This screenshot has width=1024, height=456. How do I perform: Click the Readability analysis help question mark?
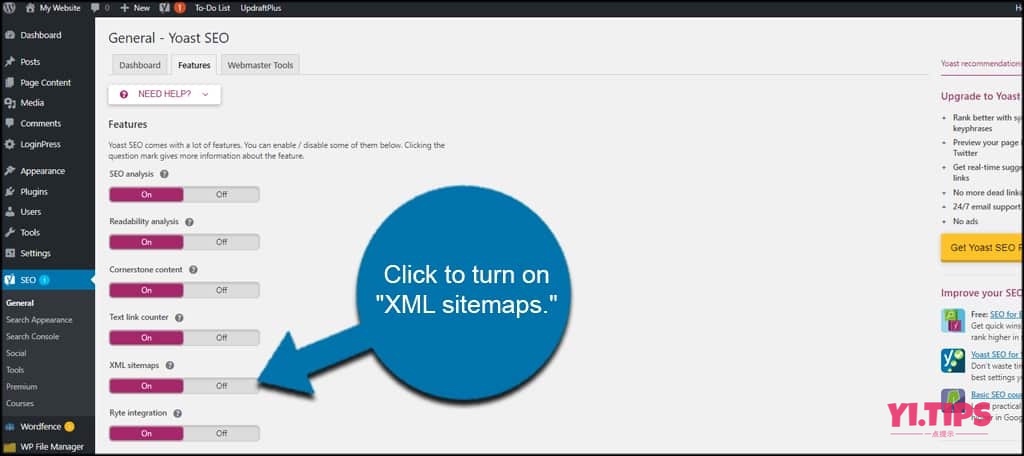click(189, 222)
